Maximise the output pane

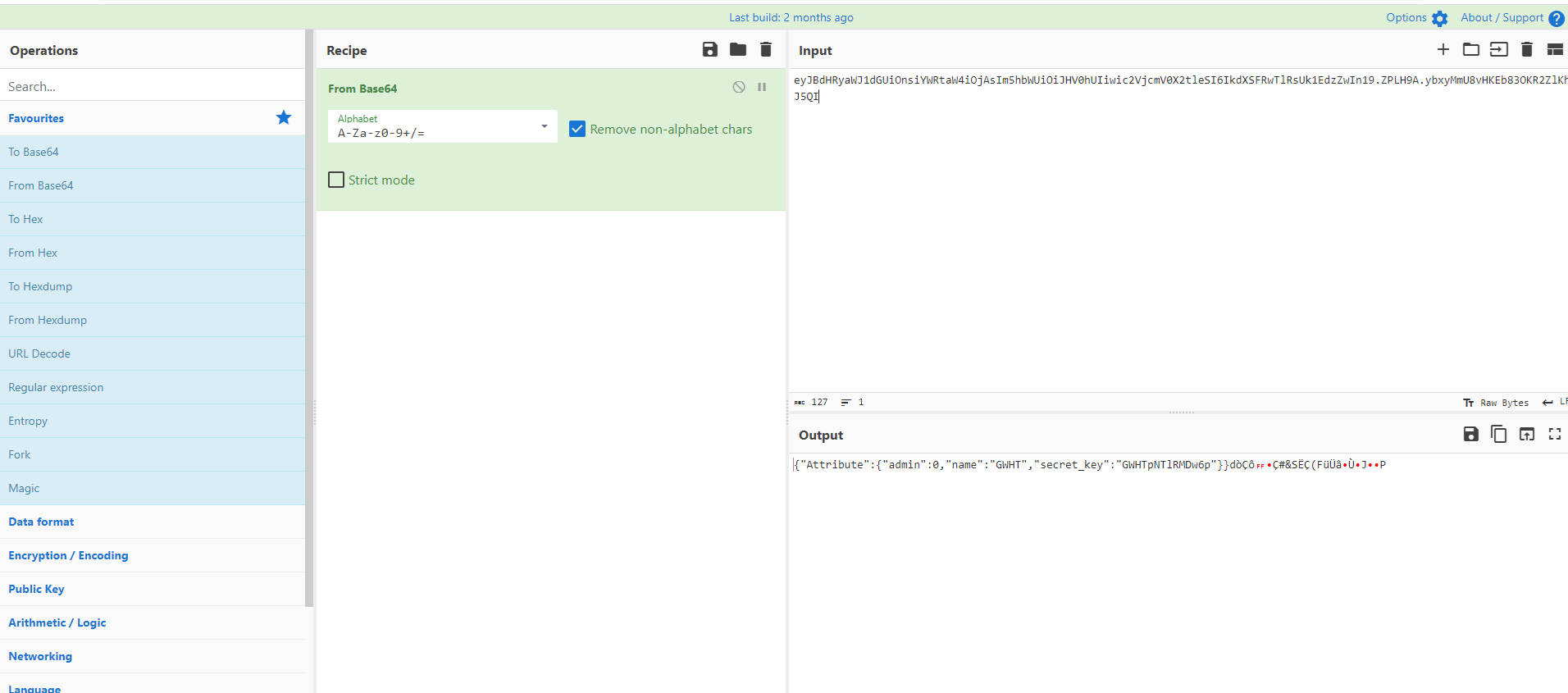click(x=1555, y=435)
